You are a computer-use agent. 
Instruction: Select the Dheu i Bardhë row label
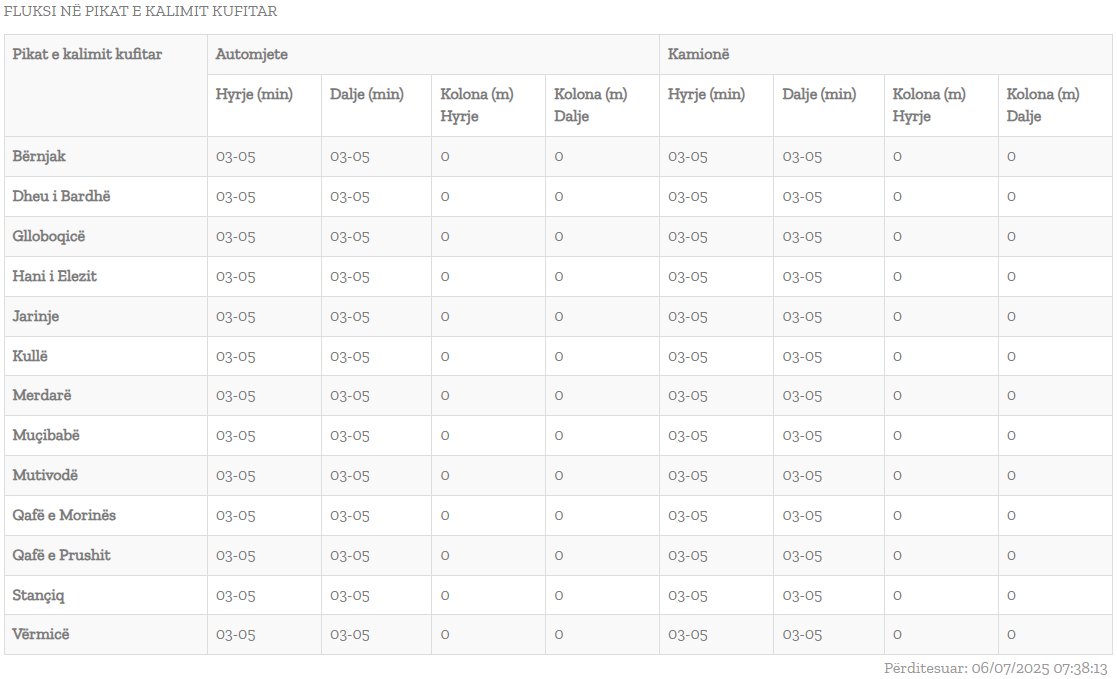click(61, 196)
